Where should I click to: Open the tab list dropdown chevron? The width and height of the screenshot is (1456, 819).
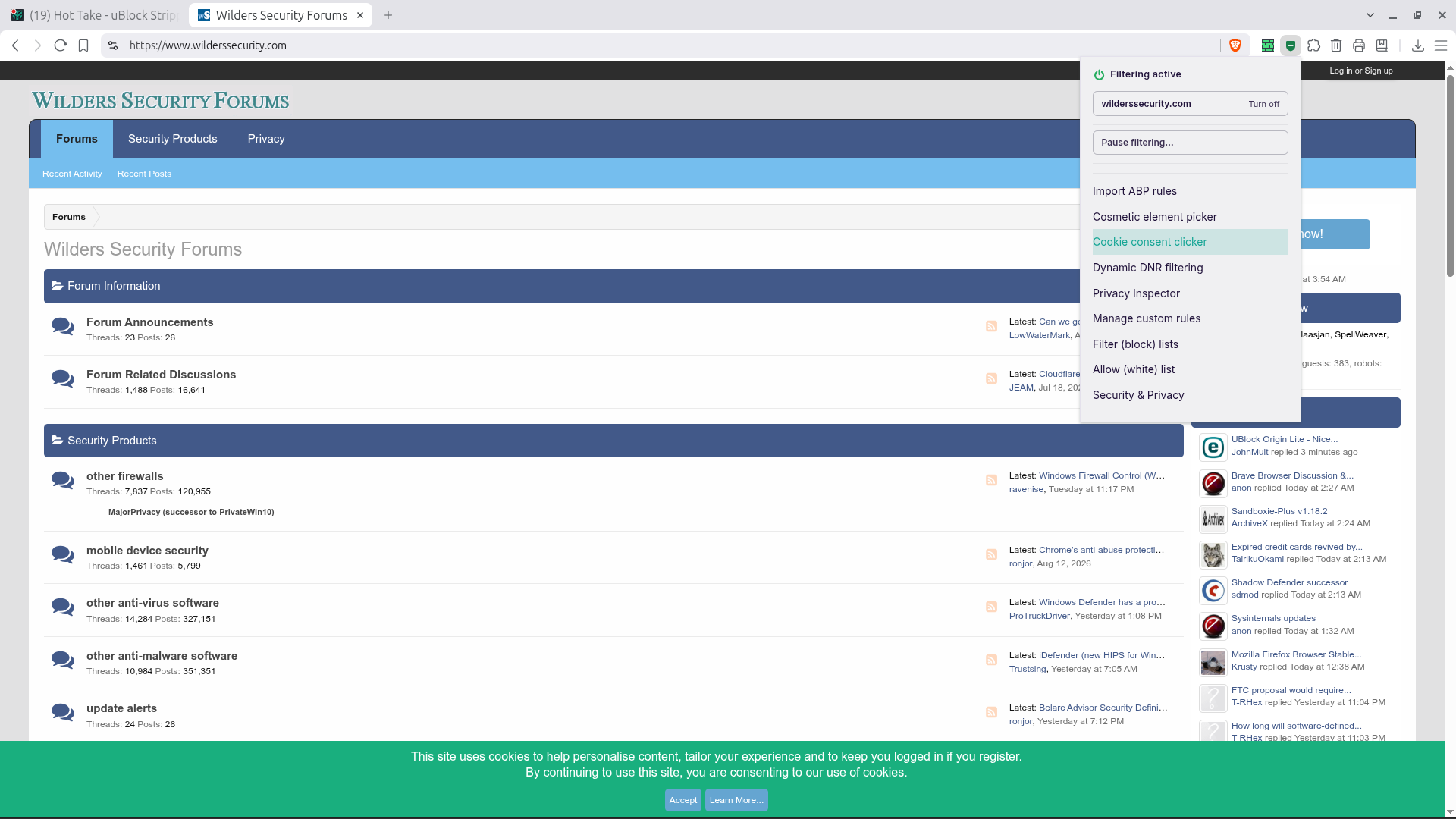[1370, 15]
